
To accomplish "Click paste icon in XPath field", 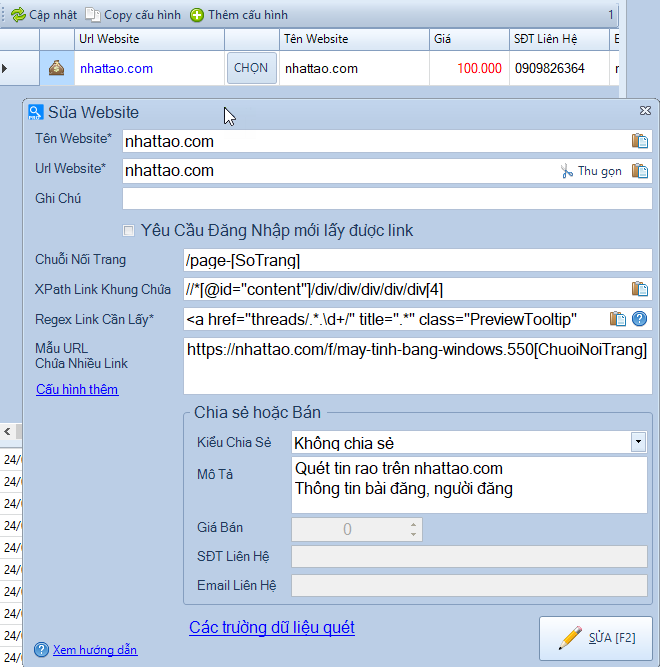I will [640, 289].
